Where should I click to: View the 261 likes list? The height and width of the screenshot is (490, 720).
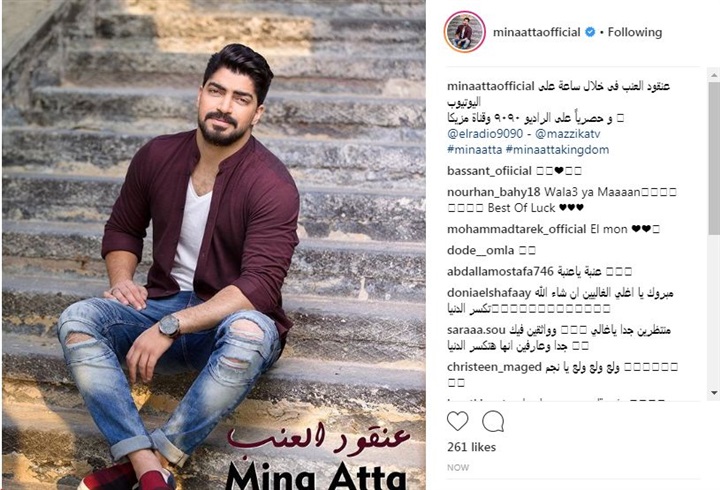pyautogui.click(x=471, y=447)
